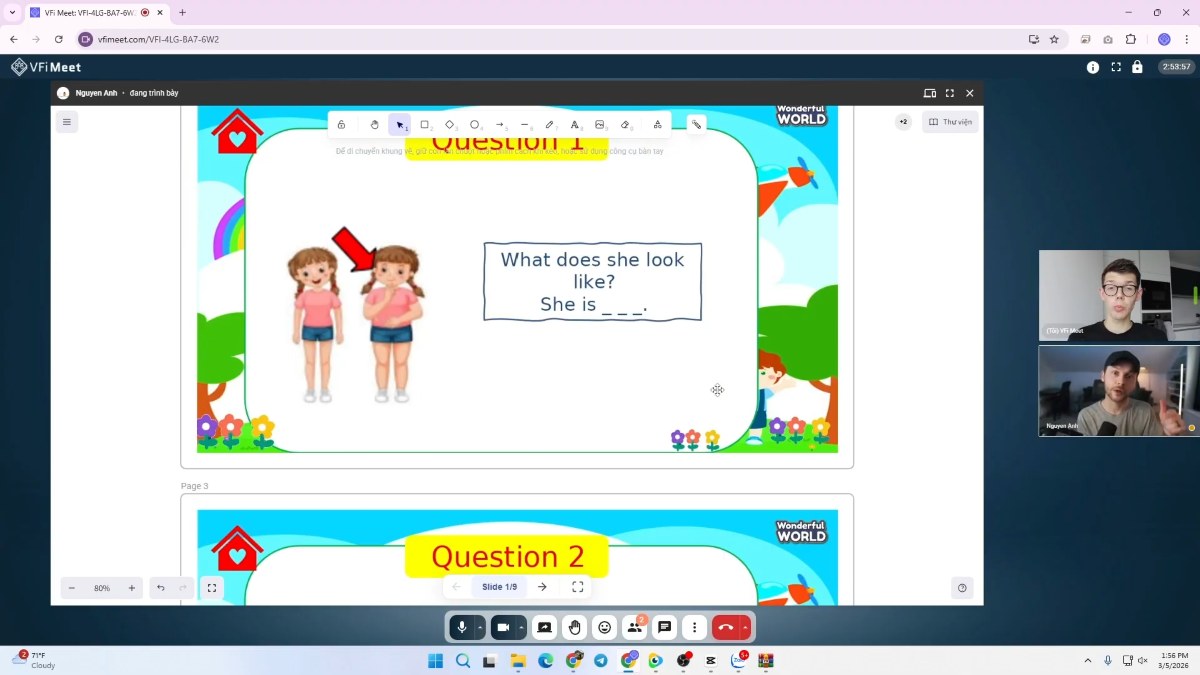Open the Thư viện library button

pyautogui.click(x=950, y=122)
